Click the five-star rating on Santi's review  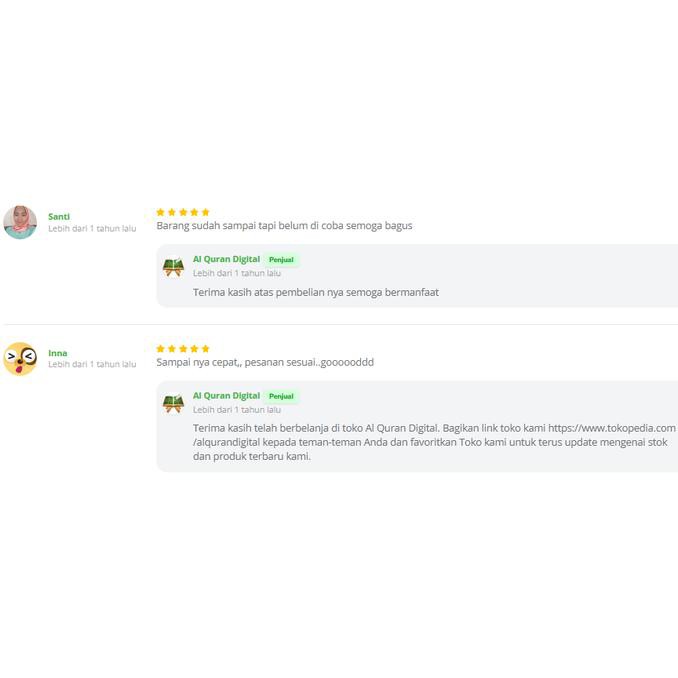183,212
